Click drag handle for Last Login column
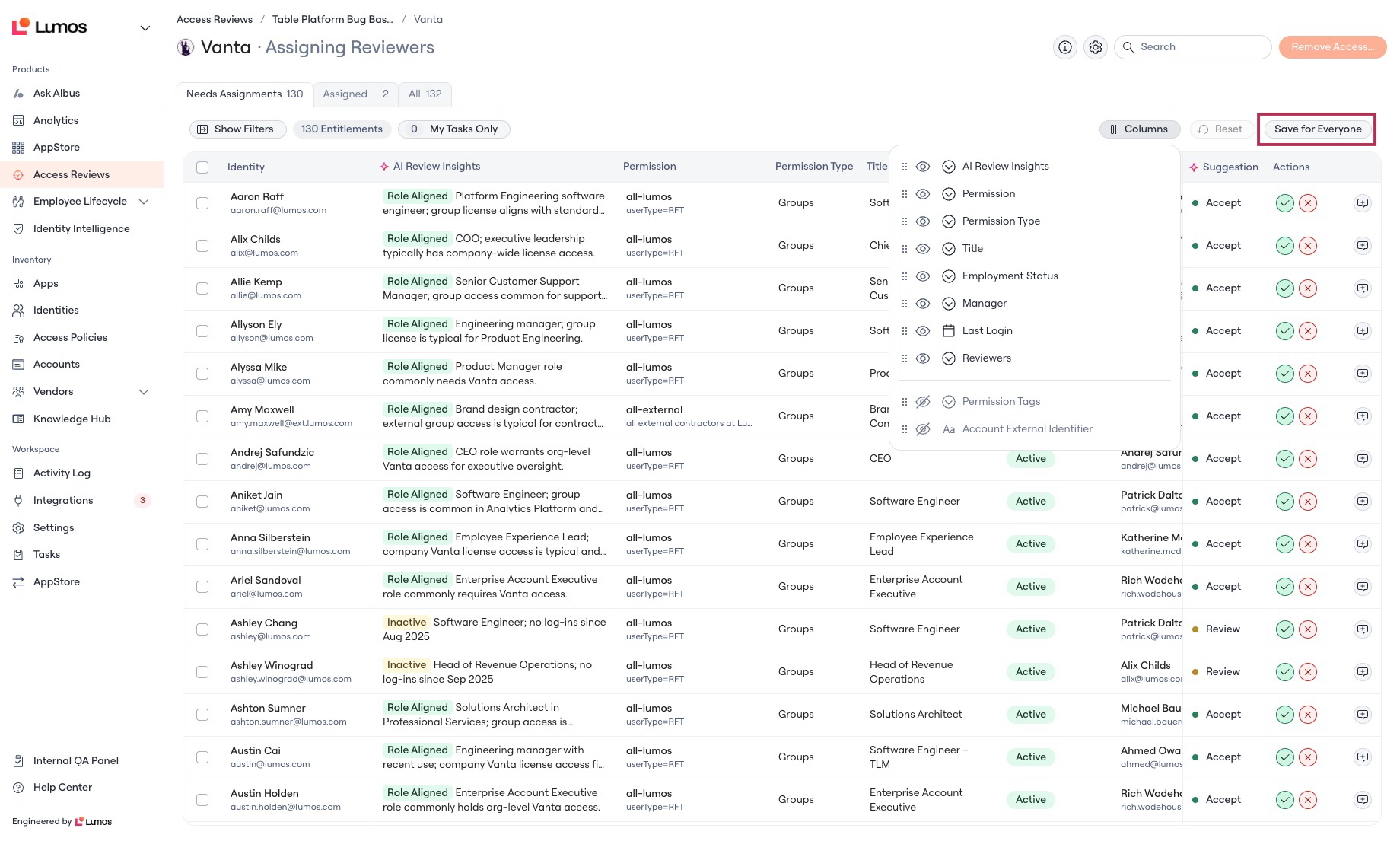The width and height of the screenshot is (1400, 841). pos(905,331)
